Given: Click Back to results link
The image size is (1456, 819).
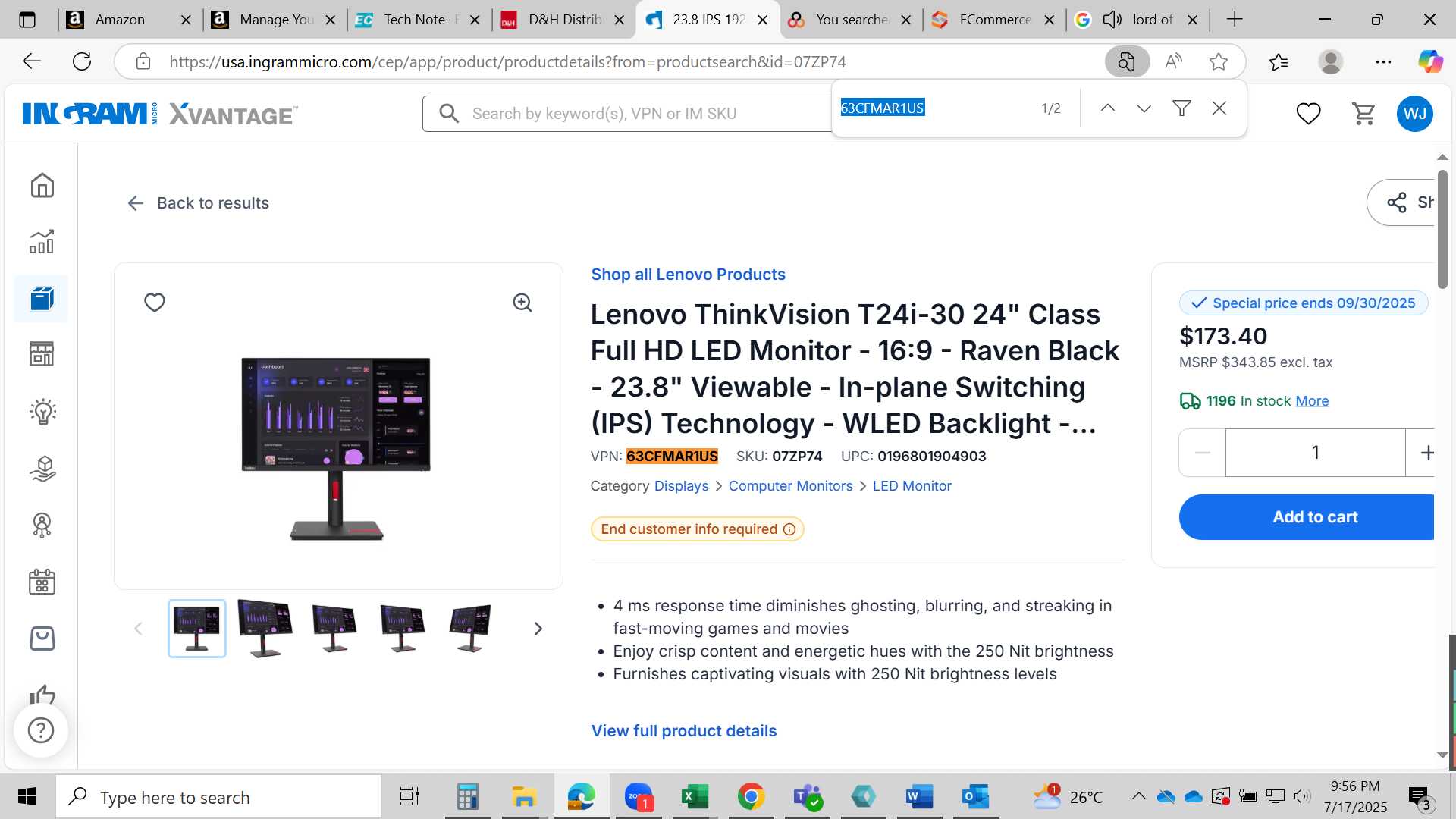Looking at the screenshot, I should (x=198, y=203).
